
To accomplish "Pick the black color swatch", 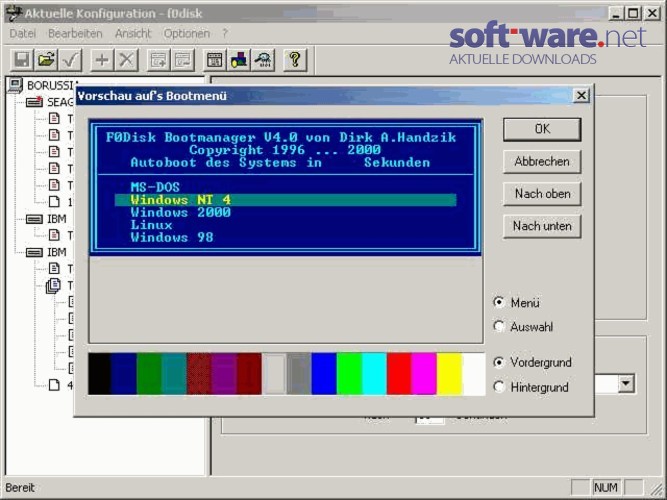I will [x=100, y=374].
